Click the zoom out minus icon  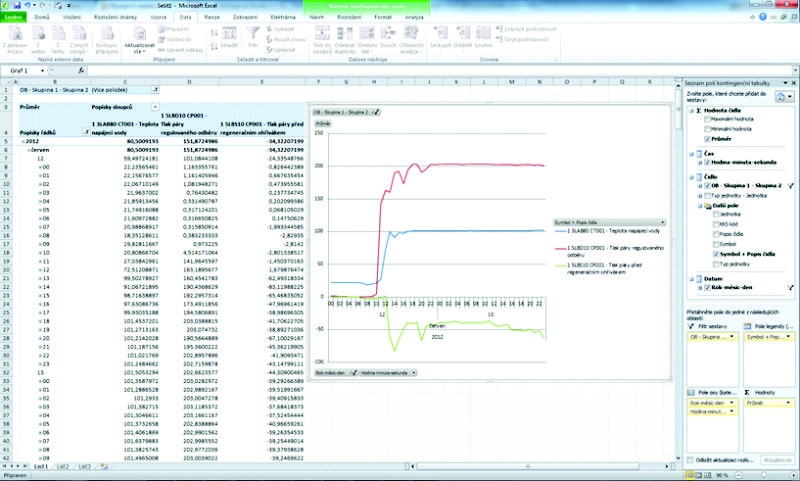coord(736,475)
